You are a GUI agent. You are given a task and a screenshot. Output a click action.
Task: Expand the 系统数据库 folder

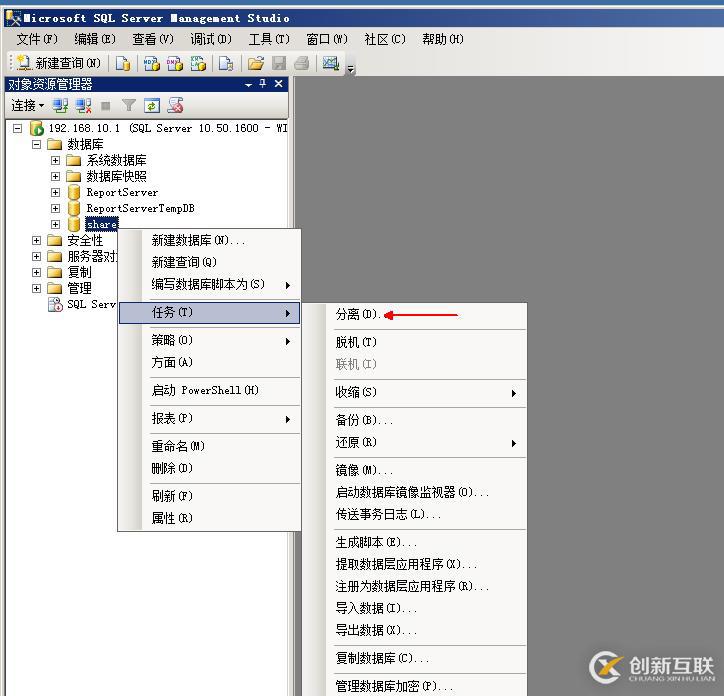pyautogui.click(x=55, y=160)
